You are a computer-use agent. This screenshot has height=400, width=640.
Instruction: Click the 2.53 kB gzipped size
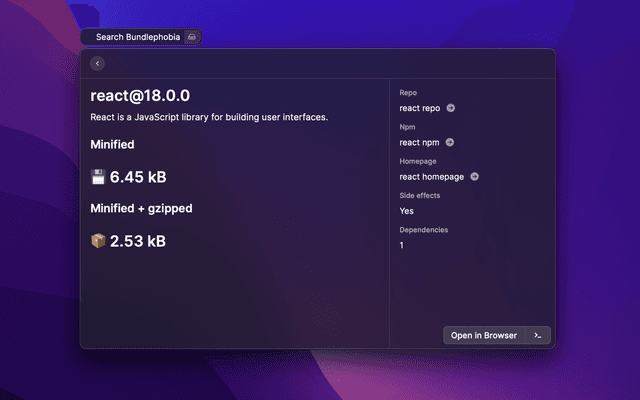[x=138, y=241]
